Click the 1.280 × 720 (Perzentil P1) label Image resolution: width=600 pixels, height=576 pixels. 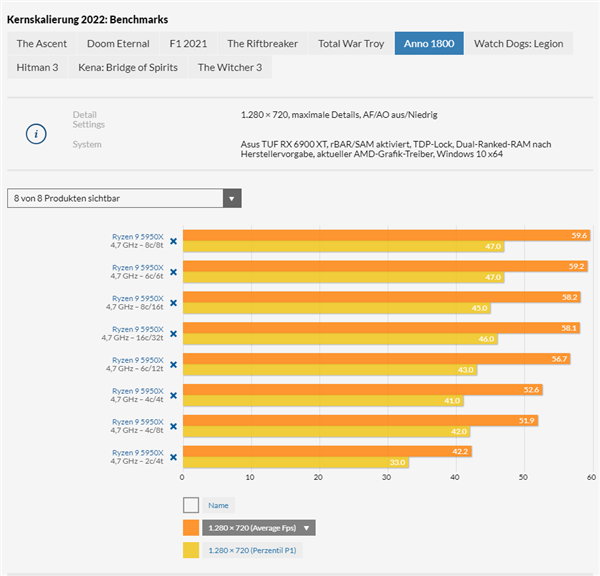click(x=251, y=550)
